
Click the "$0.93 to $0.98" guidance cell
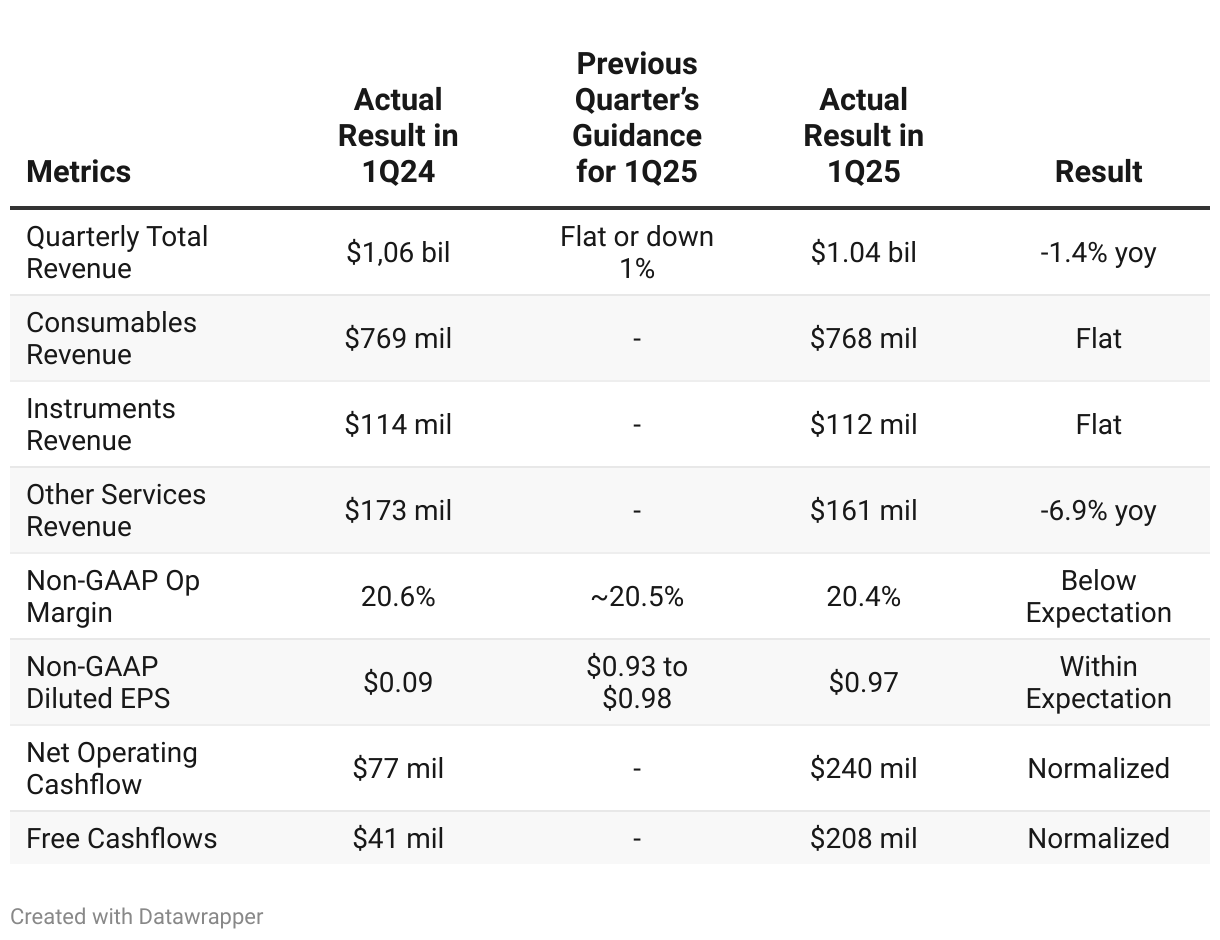coord(637,682)
